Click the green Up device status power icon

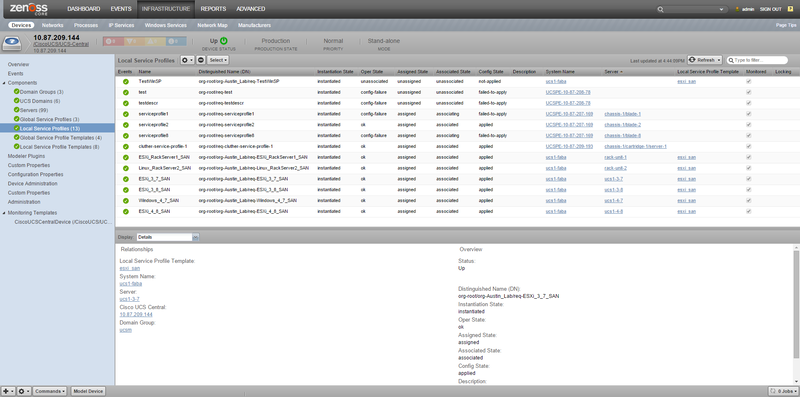click(224, 41)
